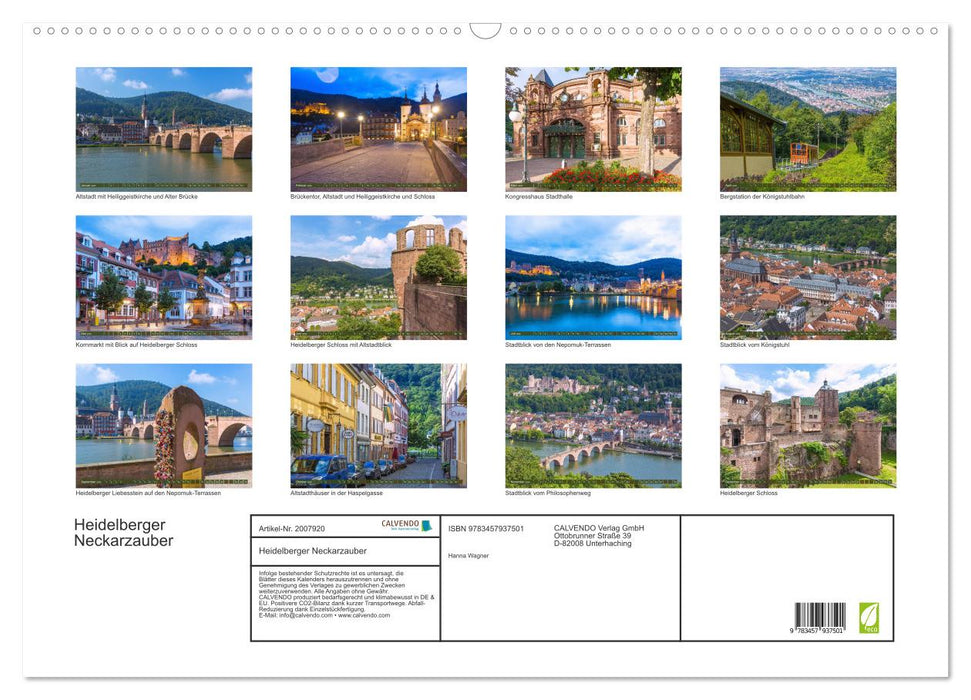Click the ISBN 9783457937501 barcode
971x700 pixels.
point(820,615)
